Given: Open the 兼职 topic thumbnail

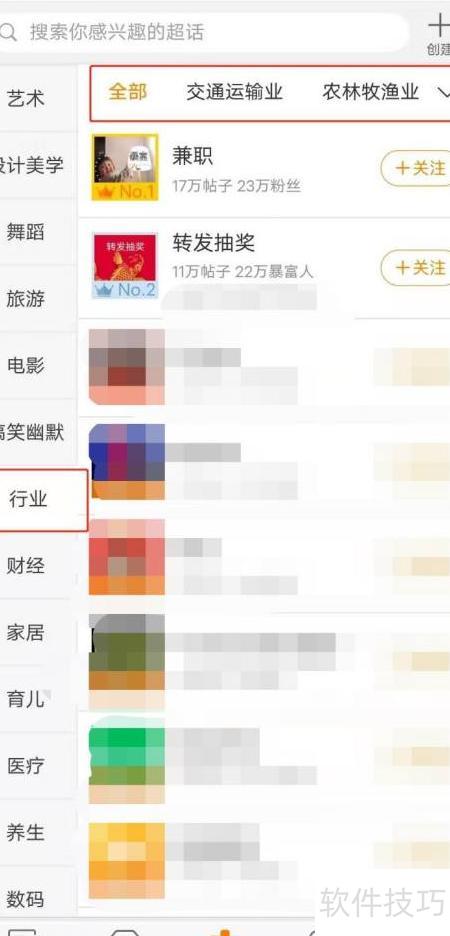Looking at the screenshot, I should (125, 167).
